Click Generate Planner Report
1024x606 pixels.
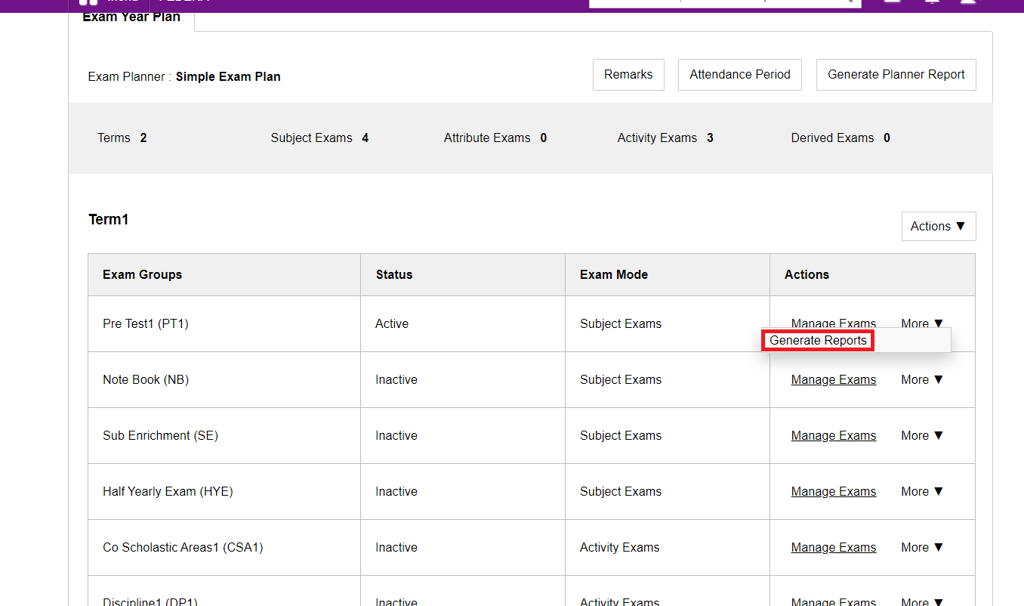click(895, 75)
